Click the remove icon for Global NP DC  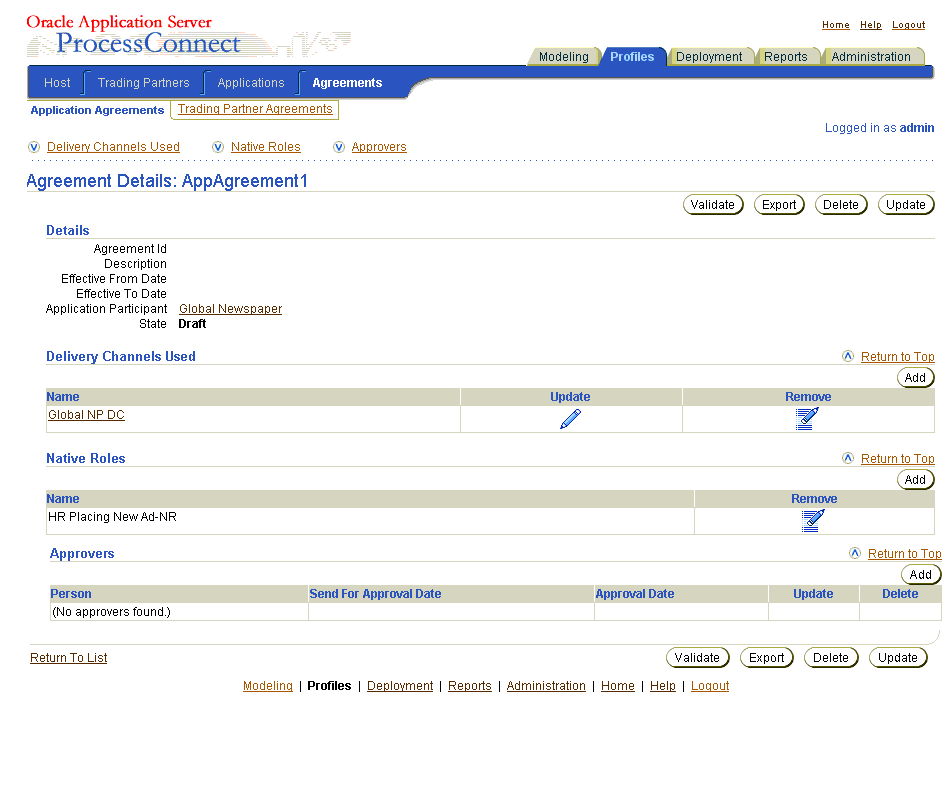[807, 419]
